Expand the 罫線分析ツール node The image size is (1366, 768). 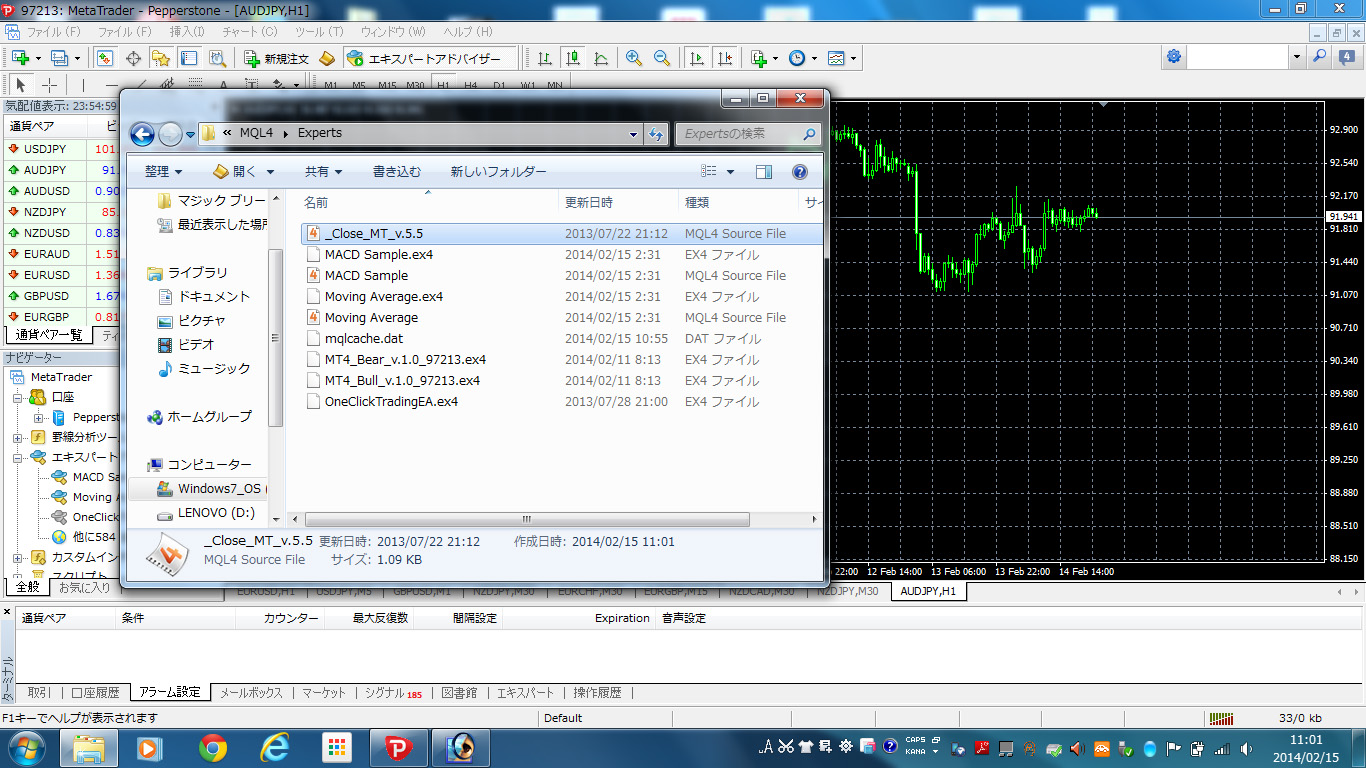(18, 437)
